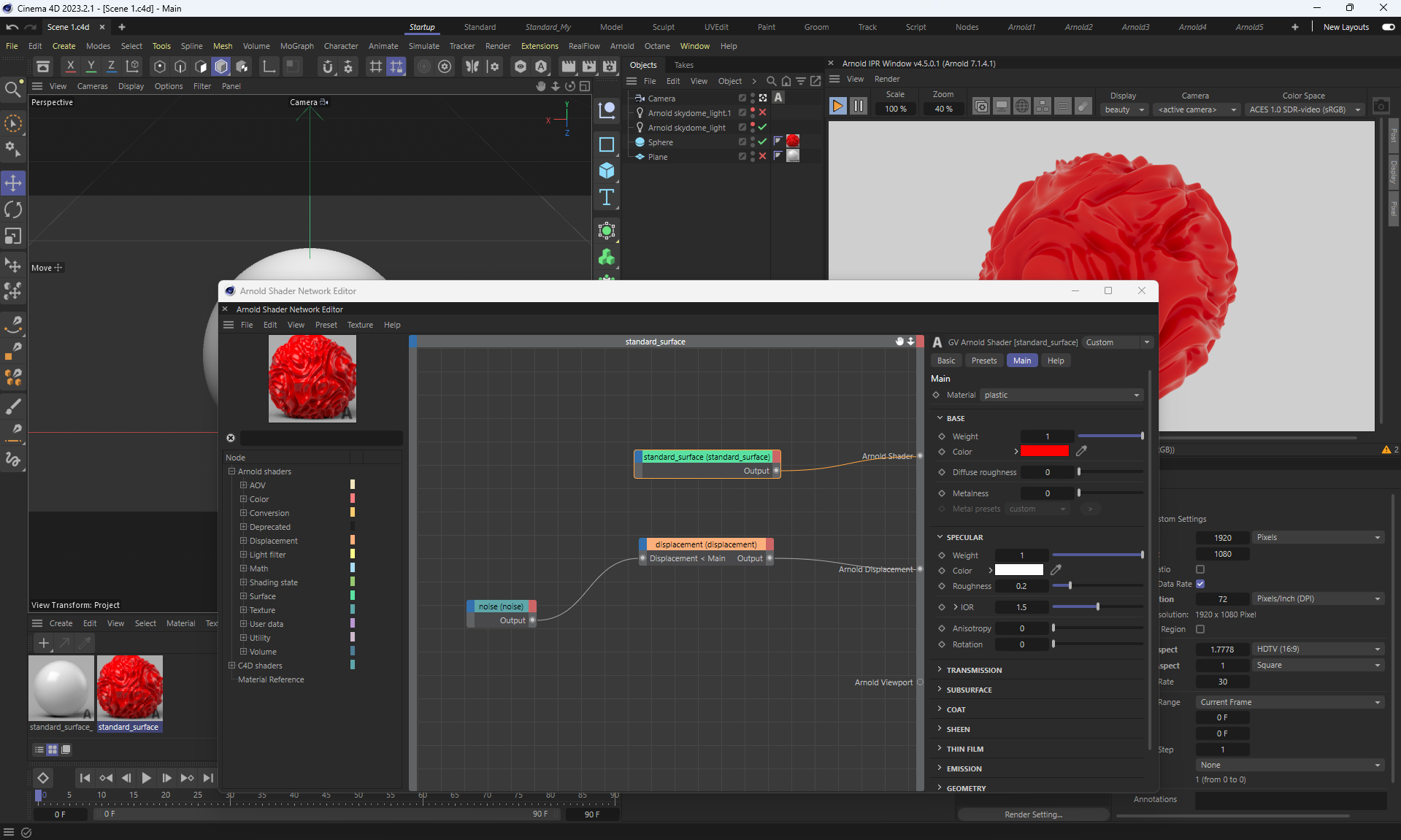Click the Arnold tag on Camera object
1401x840 pixels.
pyautogui.click(x=778, y=98)
